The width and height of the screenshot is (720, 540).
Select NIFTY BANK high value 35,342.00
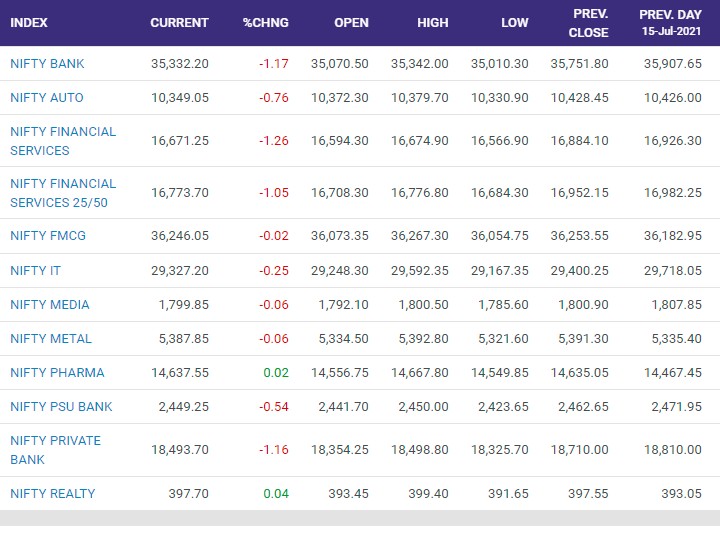(x=420, y=63)
